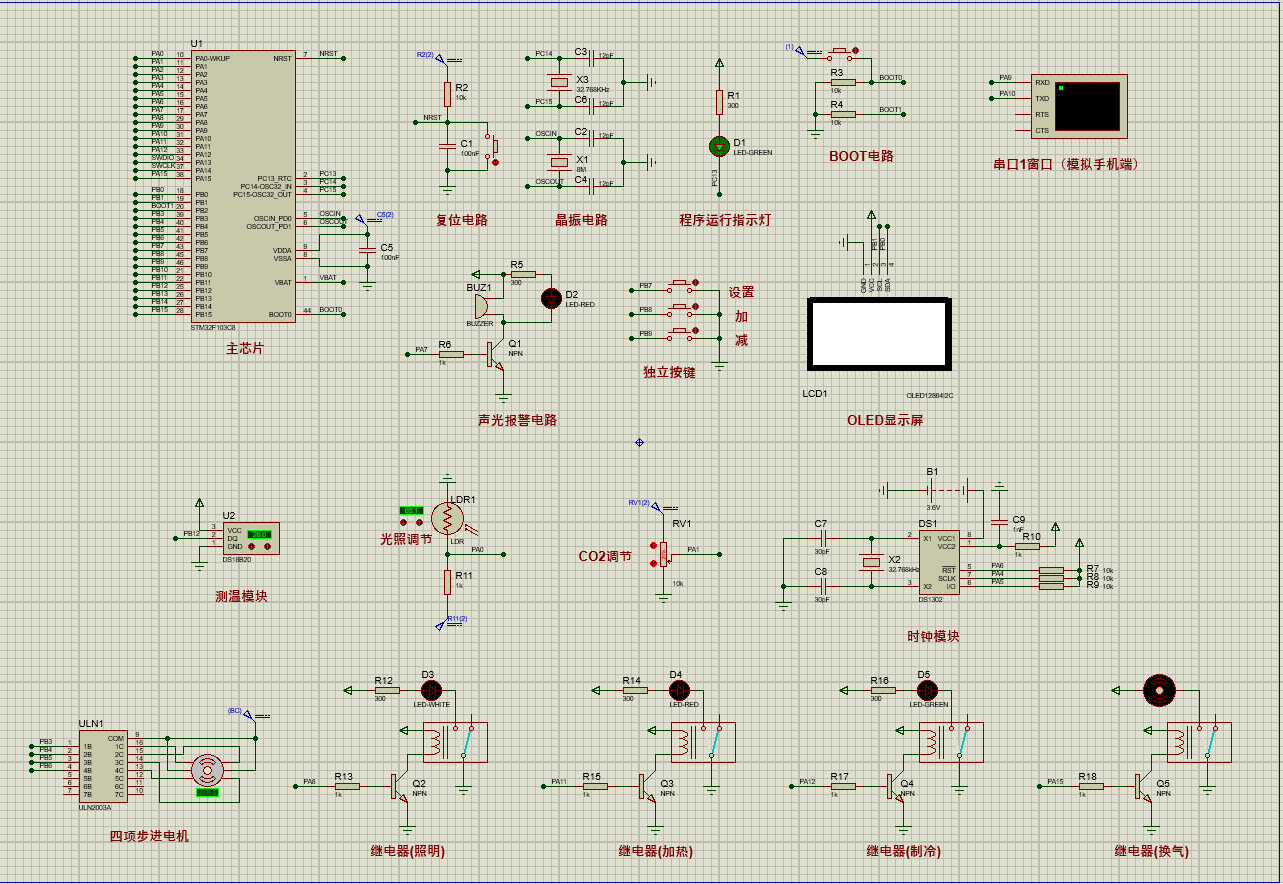Click the 串口1窗口（模拟手机端） label
Viewport: 1283px width, 884px height.
(1065, 165)
